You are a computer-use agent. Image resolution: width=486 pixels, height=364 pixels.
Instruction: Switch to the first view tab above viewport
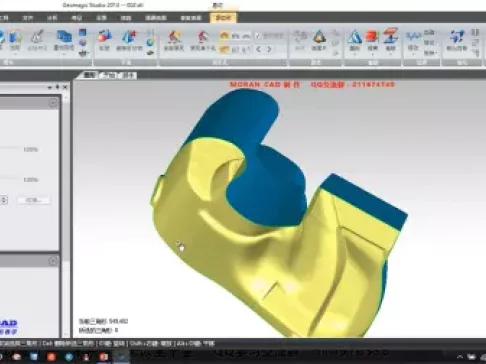click(89, 75)
